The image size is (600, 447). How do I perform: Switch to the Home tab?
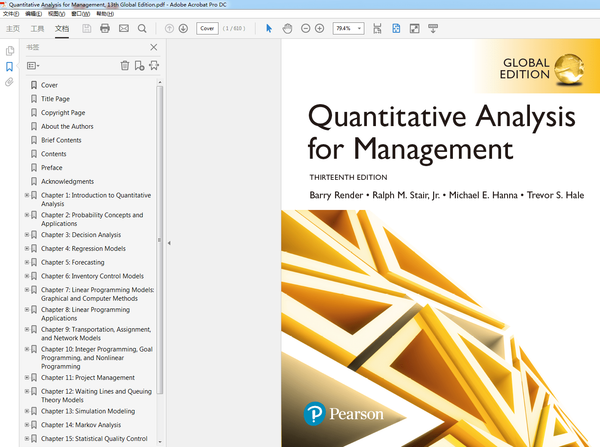tap(13, 29)
